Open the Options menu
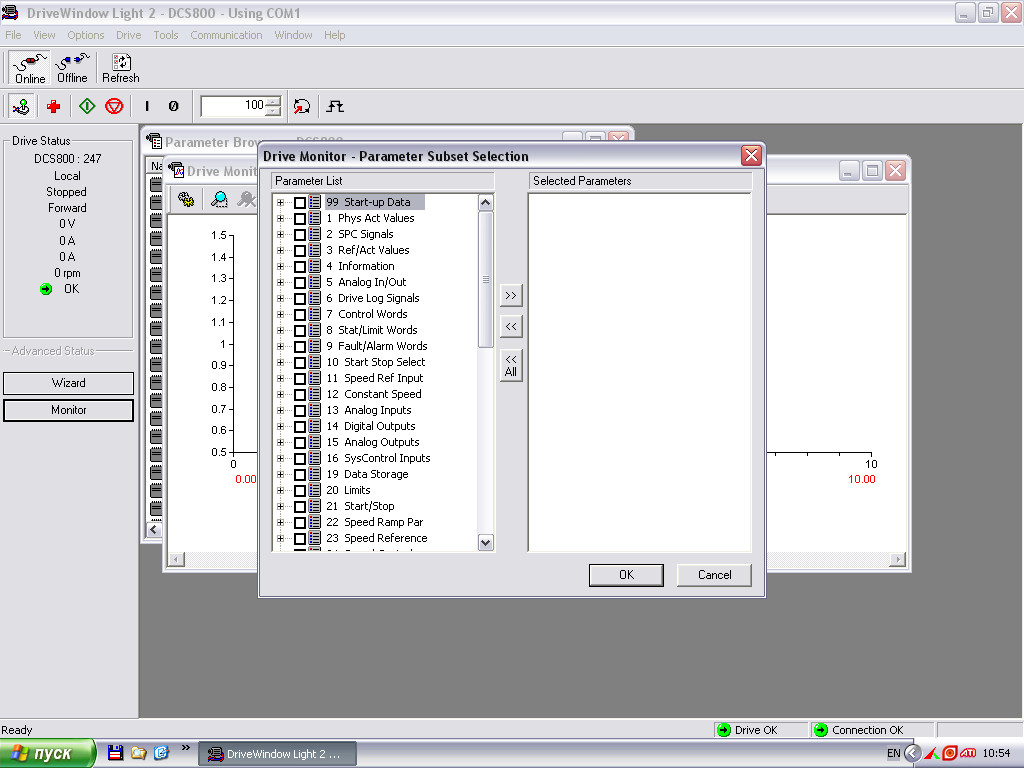 point(86,35)
